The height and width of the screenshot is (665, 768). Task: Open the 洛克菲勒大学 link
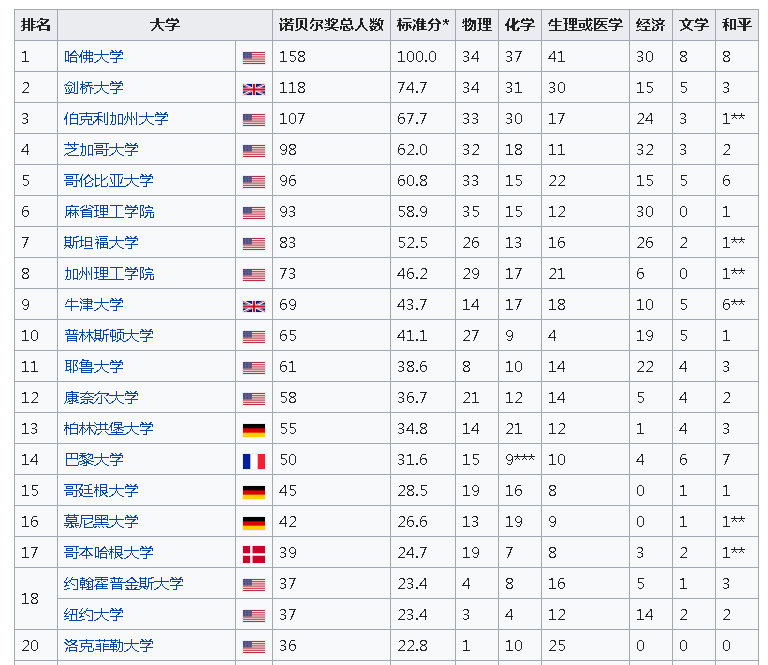(109, 645)
